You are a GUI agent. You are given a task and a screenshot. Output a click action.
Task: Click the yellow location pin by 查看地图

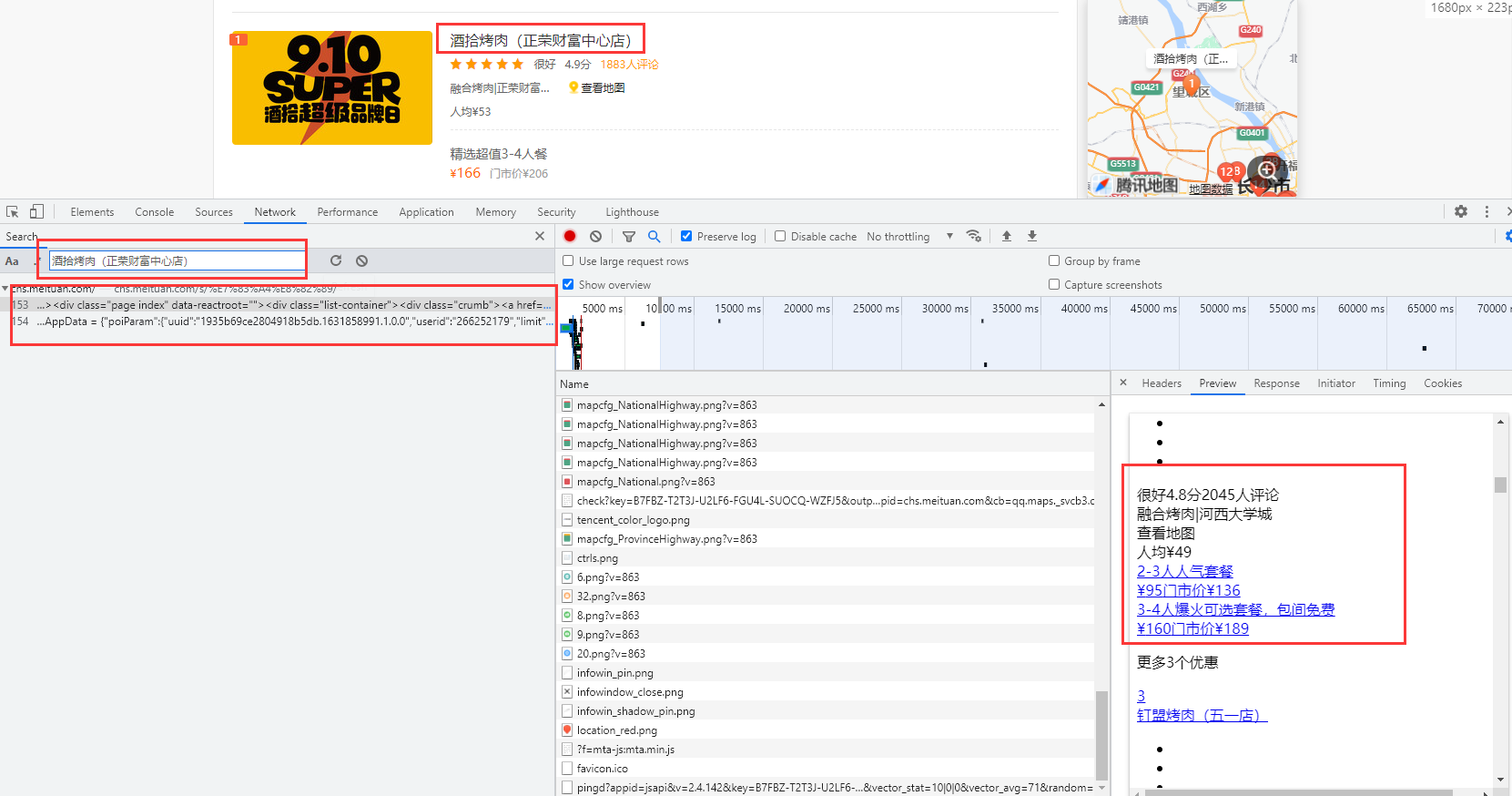coord(573,87)
